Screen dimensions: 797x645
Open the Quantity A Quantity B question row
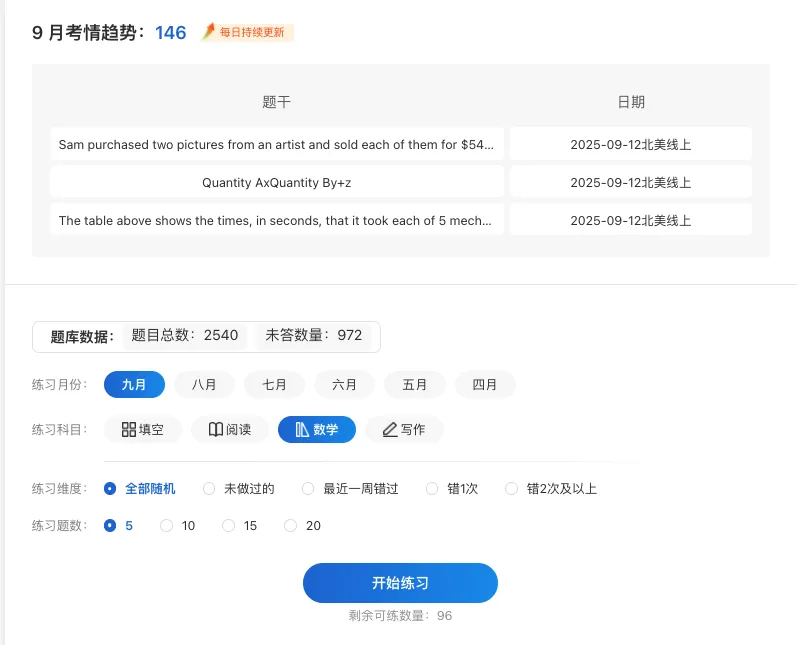pos(276,182)
